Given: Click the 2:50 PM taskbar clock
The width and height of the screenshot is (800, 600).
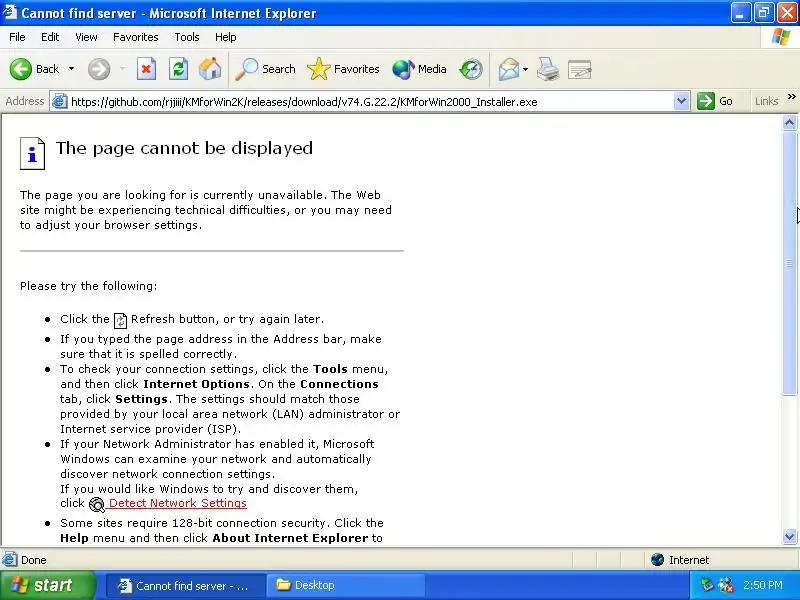Looking at the screenshot, I should (x=763, y=585).
